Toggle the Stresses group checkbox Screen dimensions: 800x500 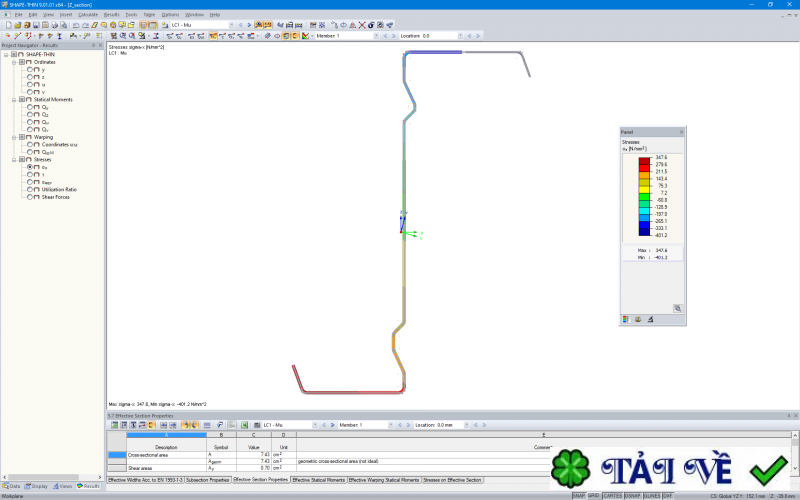click(x=22, y=160)
